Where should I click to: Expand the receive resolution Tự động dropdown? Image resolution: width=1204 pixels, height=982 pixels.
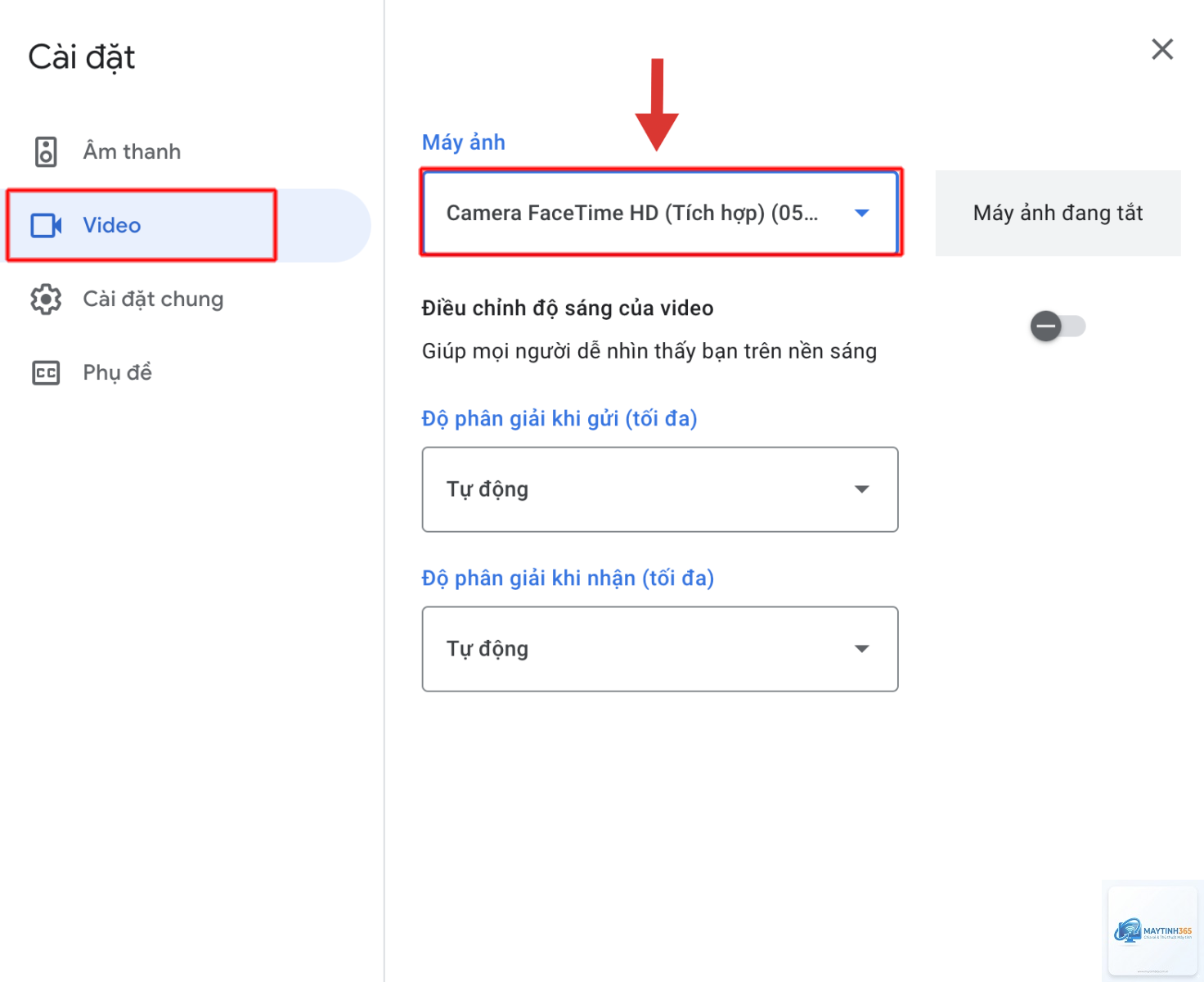660,649
